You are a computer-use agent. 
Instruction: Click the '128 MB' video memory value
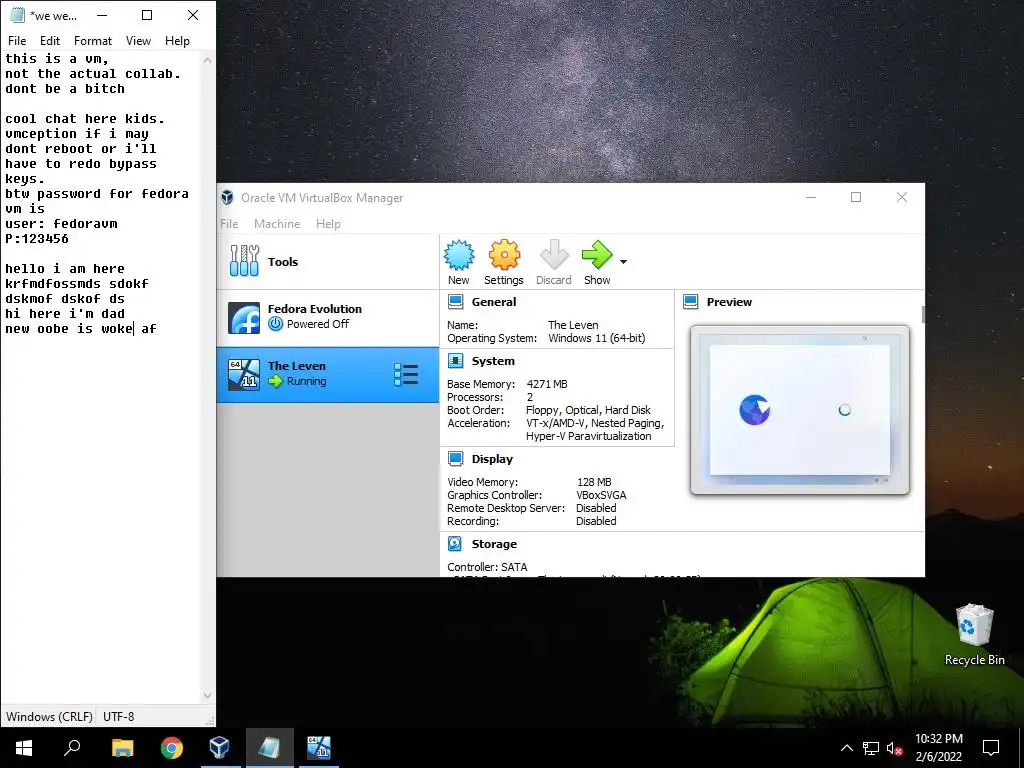pyautogui.click(x=594, y=482)
